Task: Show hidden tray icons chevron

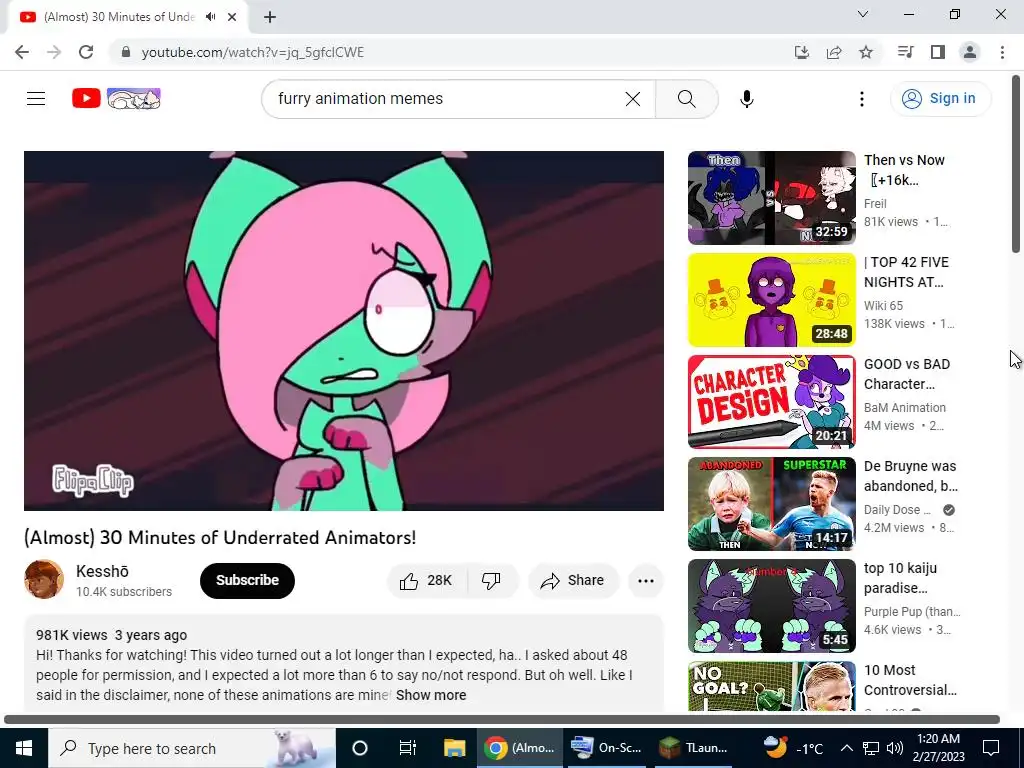Action: [x=846, y=748]
